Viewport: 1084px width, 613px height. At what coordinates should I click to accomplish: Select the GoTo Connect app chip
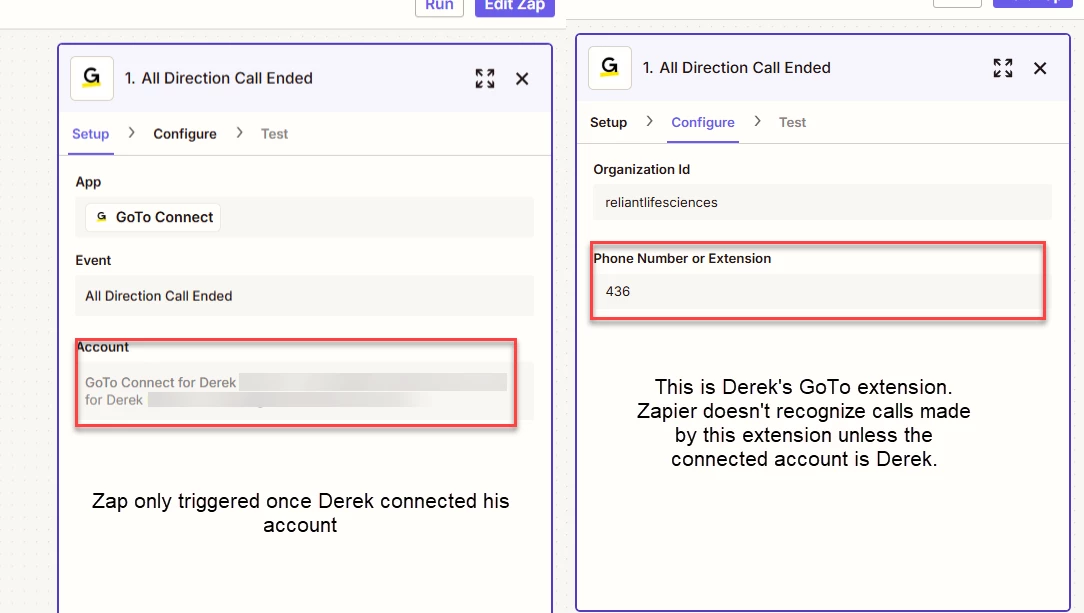click(x=153, y=217)
